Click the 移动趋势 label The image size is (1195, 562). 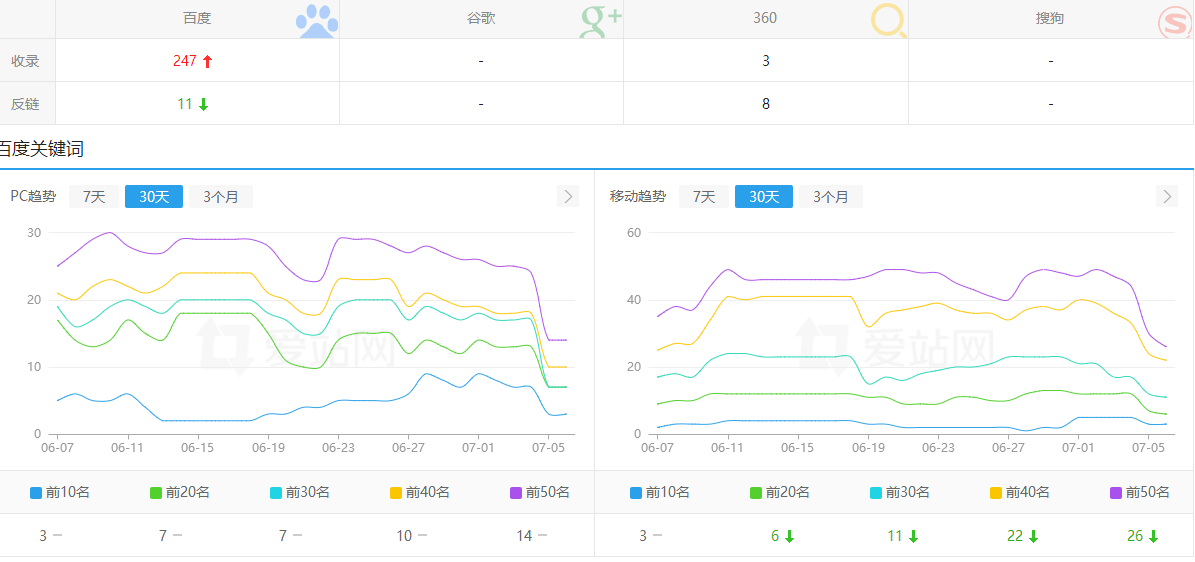(x=638, y=197)
